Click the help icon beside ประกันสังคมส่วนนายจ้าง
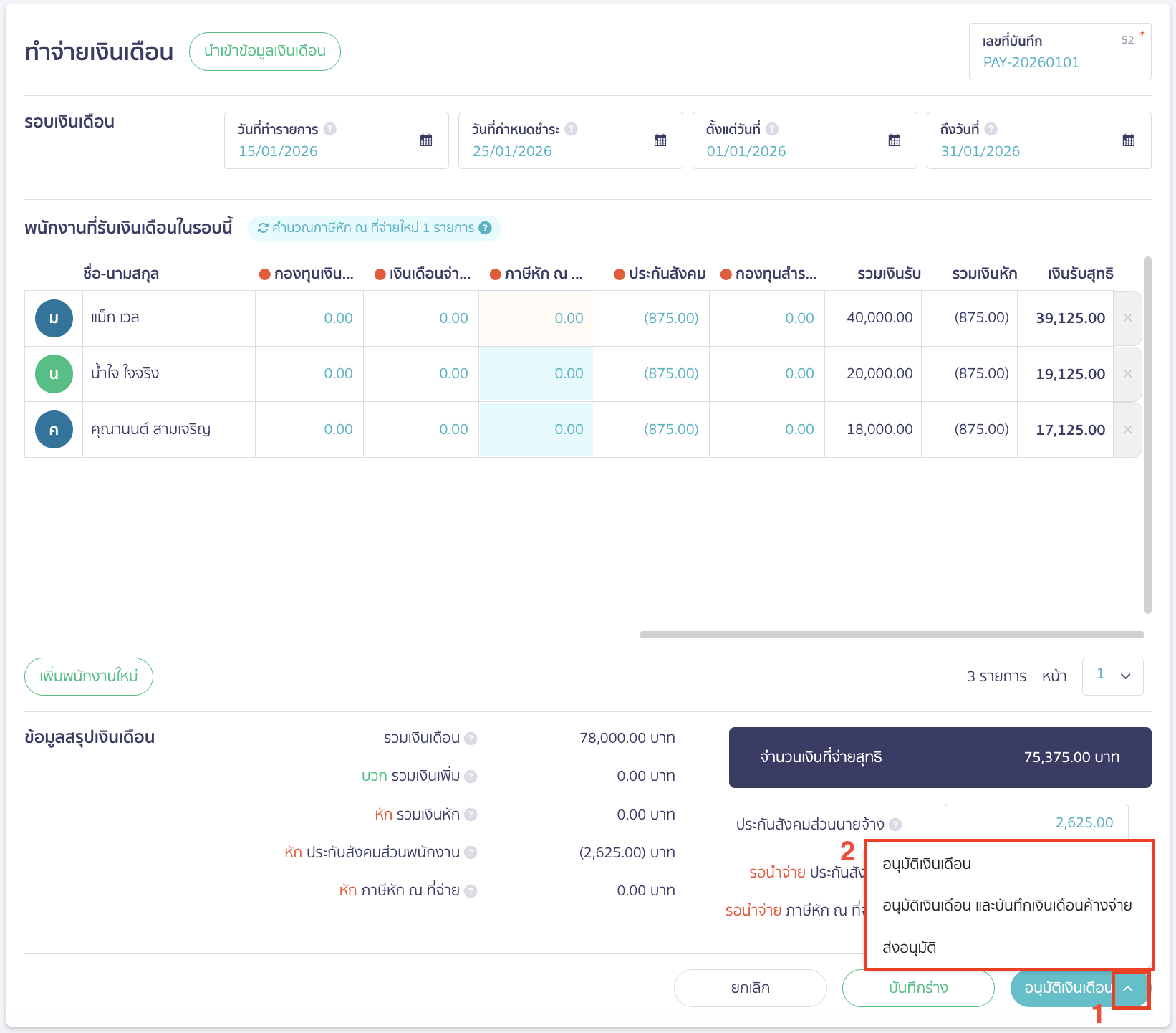Image resolution: width=1176 pixels, height=1033 pixels. [x=895, y=824]
